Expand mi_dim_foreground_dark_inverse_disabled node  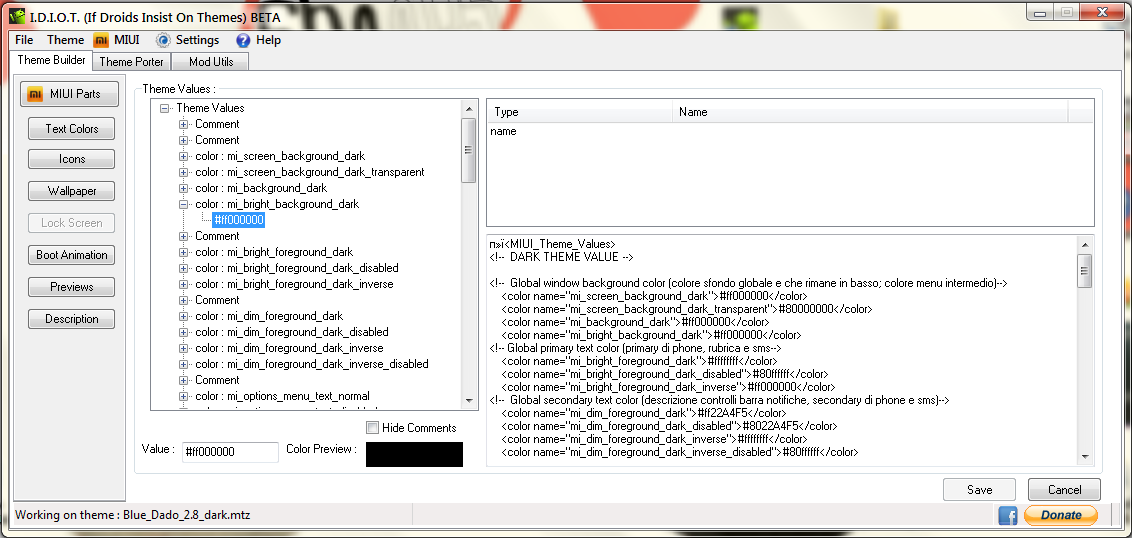point(183,364)
